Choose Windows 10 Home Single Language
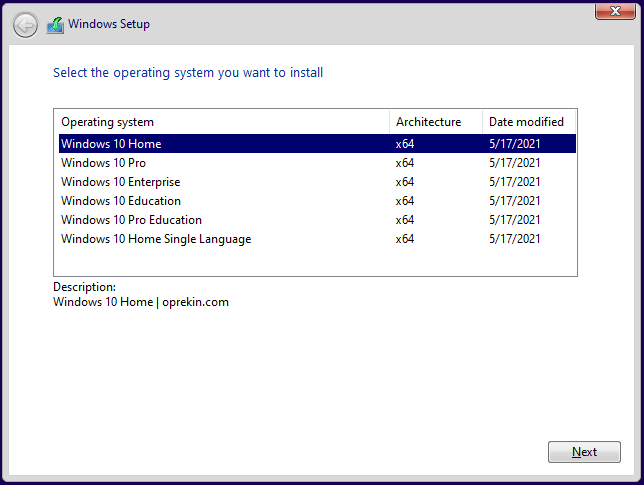This screenshot has height=485, width=644. tap(156, 239)
